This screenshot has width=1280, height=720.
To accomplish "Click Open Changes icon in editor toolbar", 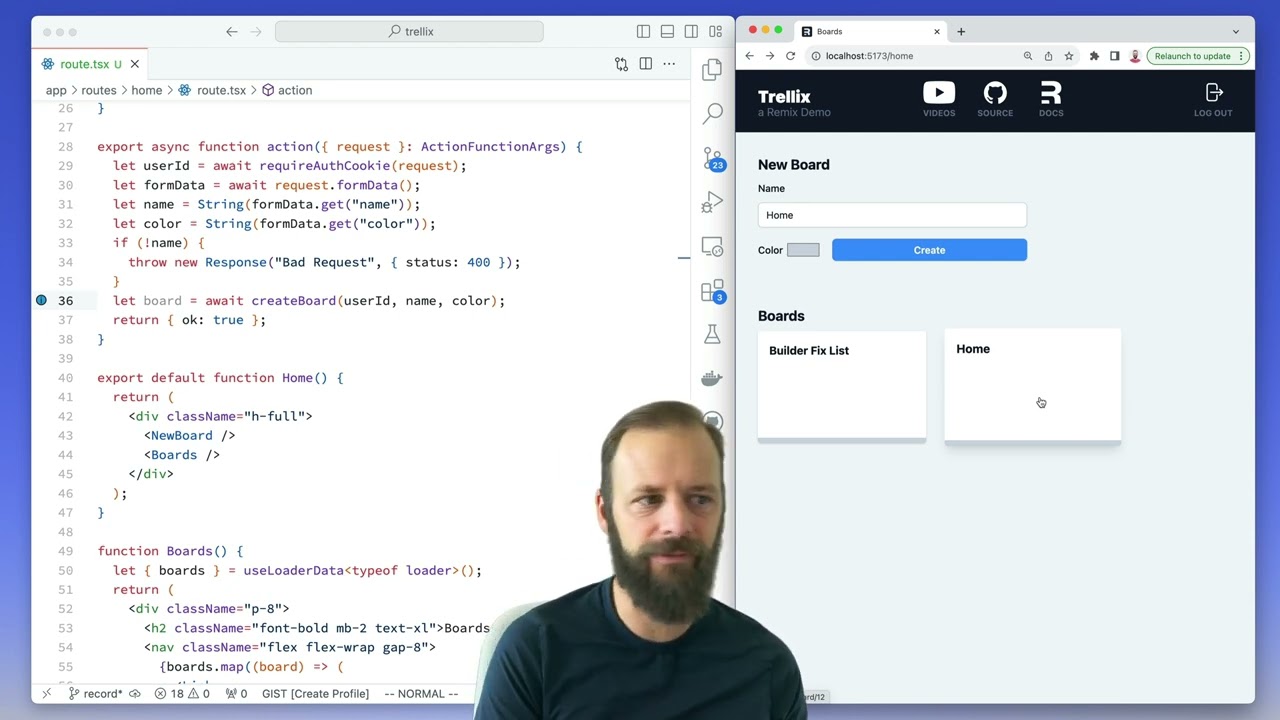I will click(x=621, y=64).
